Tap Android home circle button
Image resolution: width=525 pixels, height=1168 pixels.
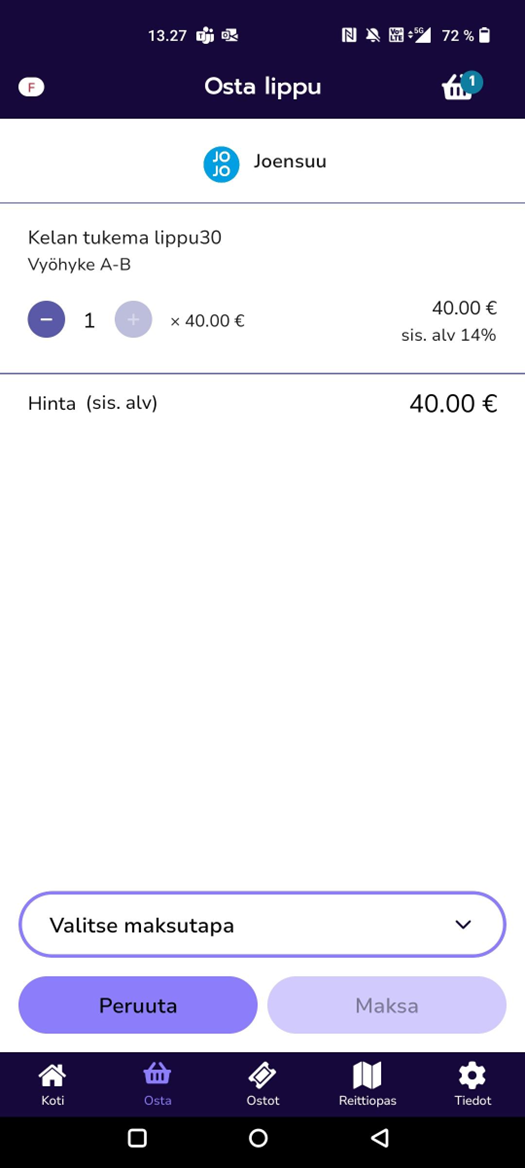258,1137
